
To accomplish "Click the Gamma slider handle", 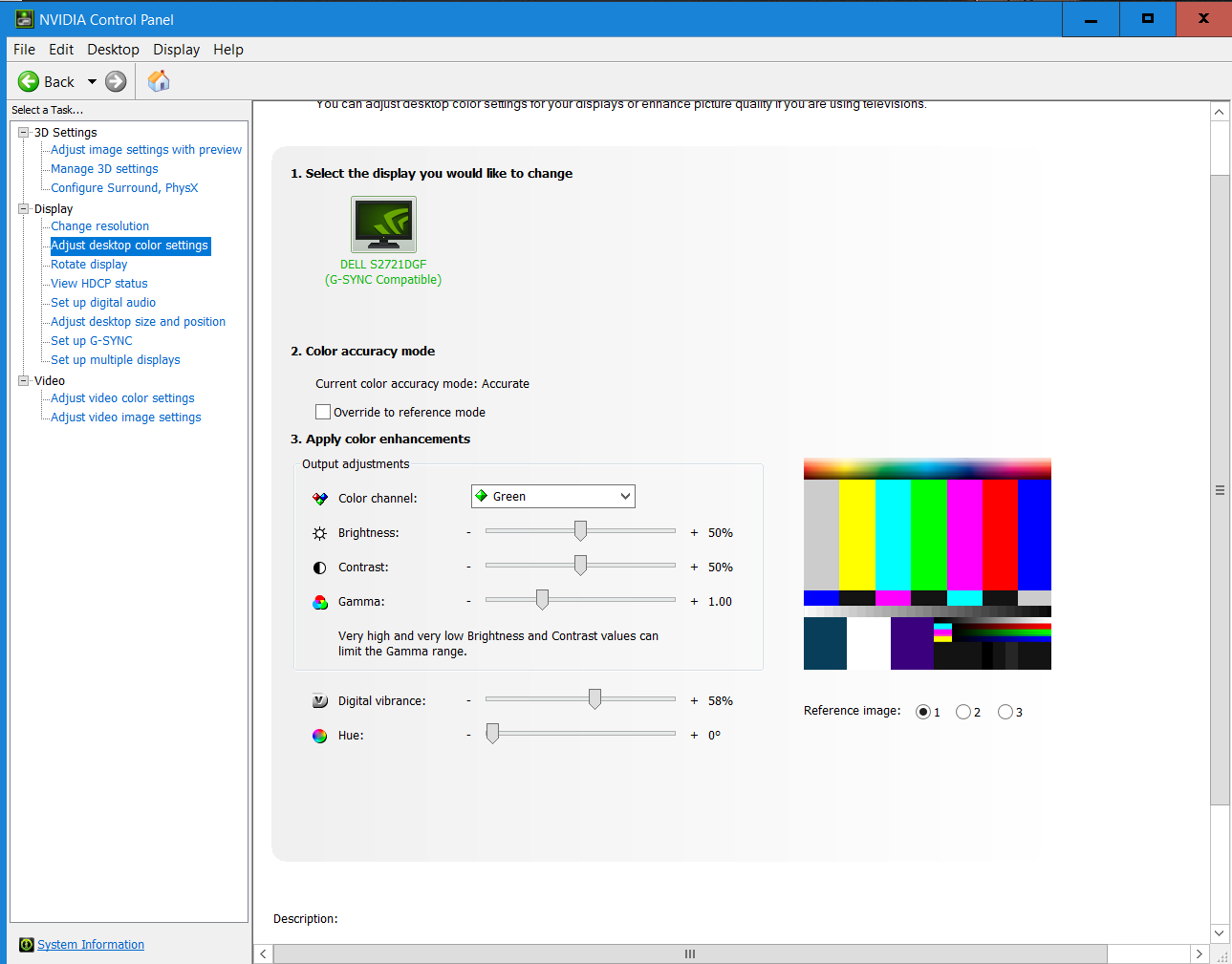I will tap(542, 600).
